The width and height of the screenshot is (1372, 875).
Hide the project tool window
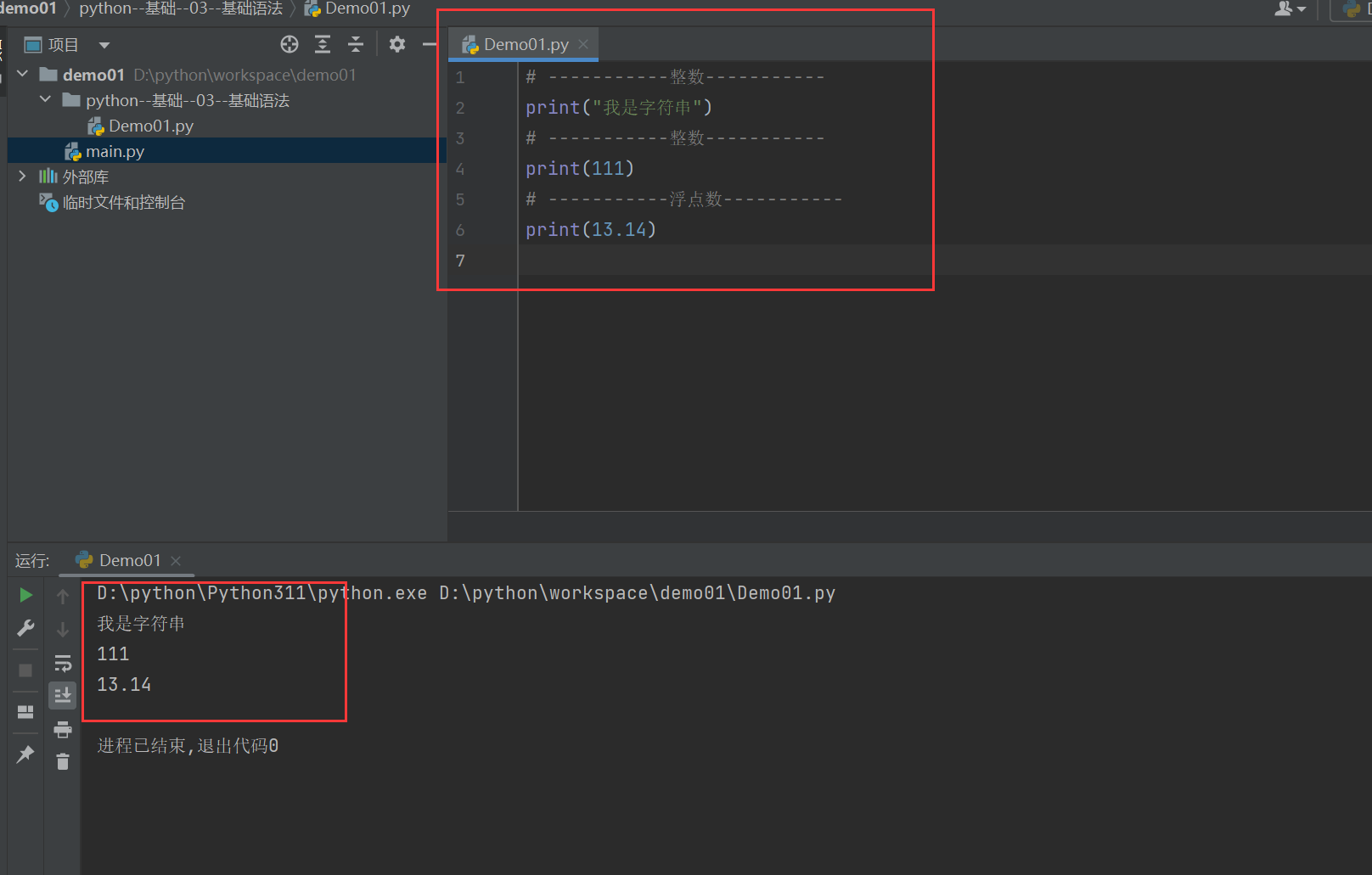tap(430, 44)
